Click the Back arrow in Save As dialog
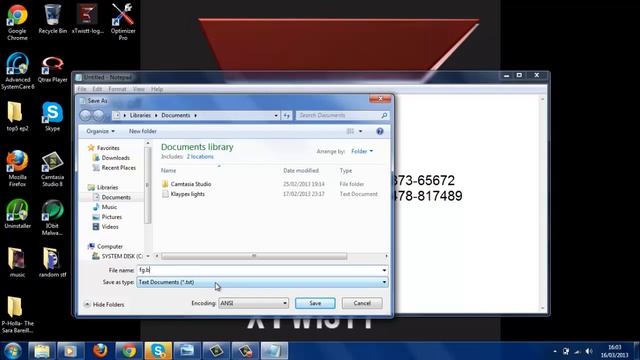 click(85, 116)
